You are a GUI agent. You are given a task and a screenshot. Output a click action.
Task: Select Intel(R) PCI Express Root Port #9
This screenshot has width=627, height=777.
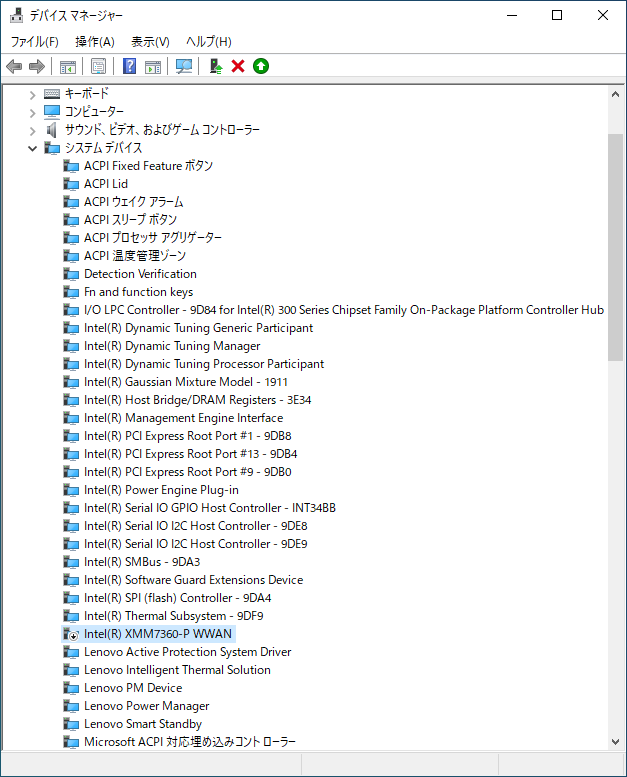[187, 472]
